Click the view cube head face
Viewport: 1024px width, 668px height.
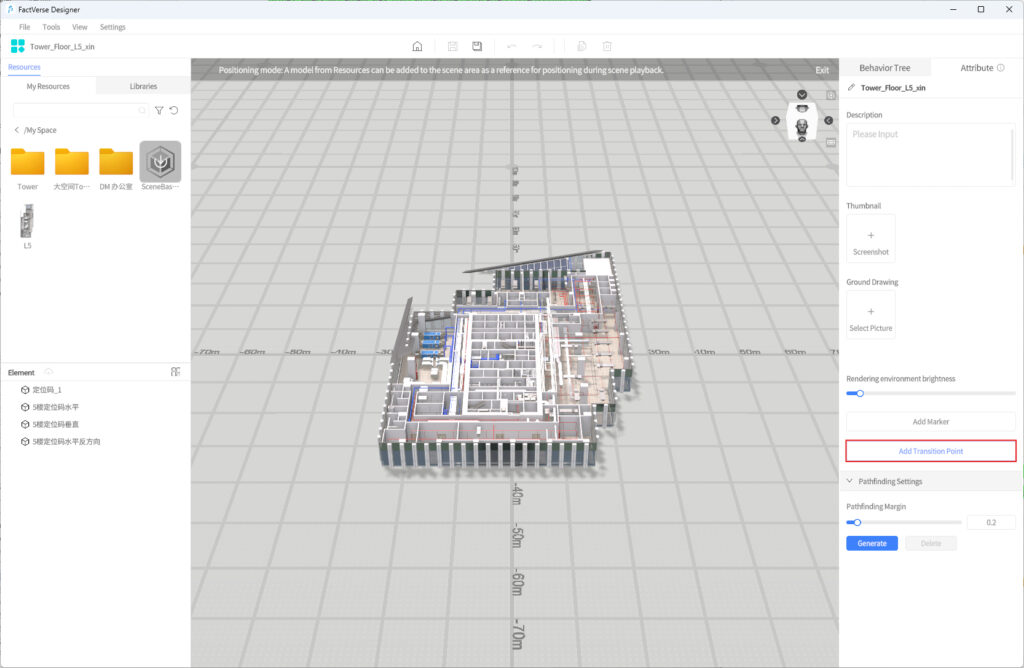pyautogui.click(x=802, y=125)
